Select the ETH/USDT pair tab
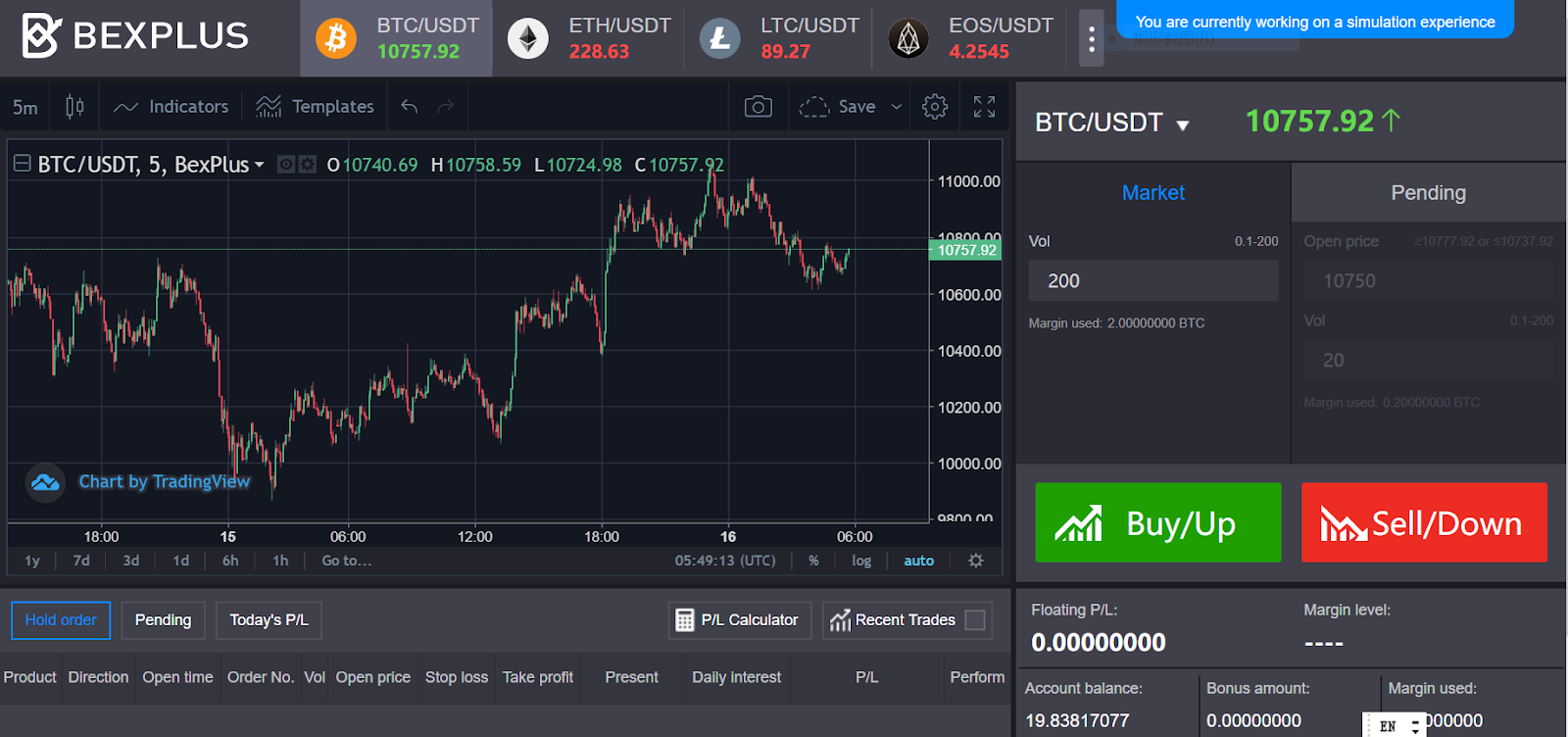Viewport: 1568px width, 737px height. point(589,38)
